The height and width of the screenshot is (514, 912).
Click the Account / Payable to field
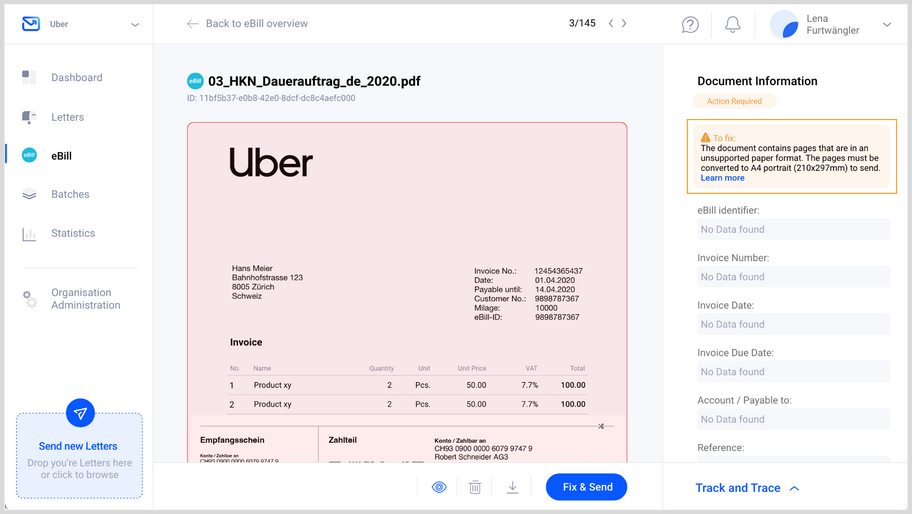click(x=793, y=419)
